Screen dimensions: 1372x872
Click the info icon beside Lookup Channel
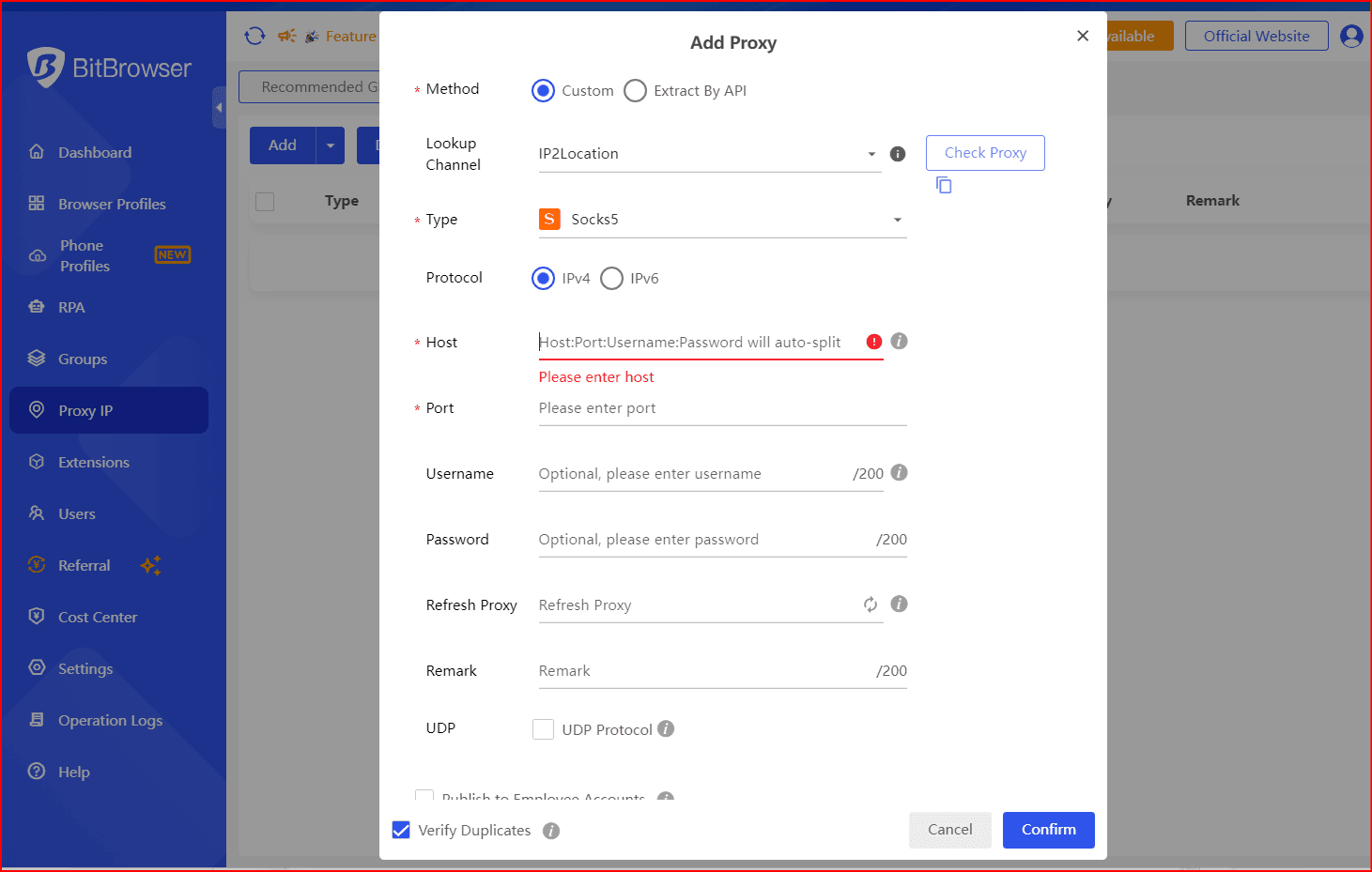pyautogui.click(x=898, y=154)
